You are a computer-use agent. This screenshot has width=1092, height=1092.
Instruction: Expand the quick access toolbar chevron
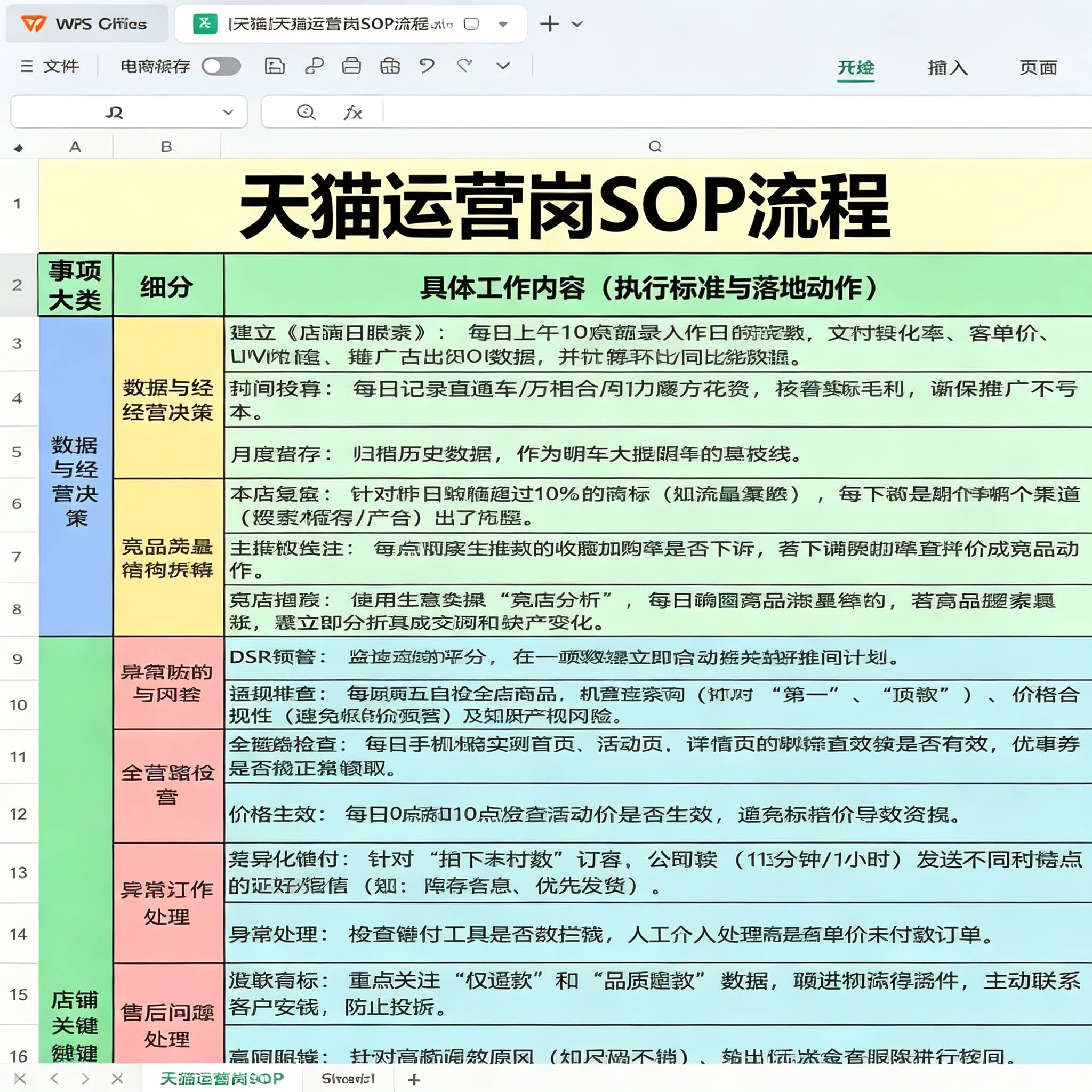(x=503, y=66)
